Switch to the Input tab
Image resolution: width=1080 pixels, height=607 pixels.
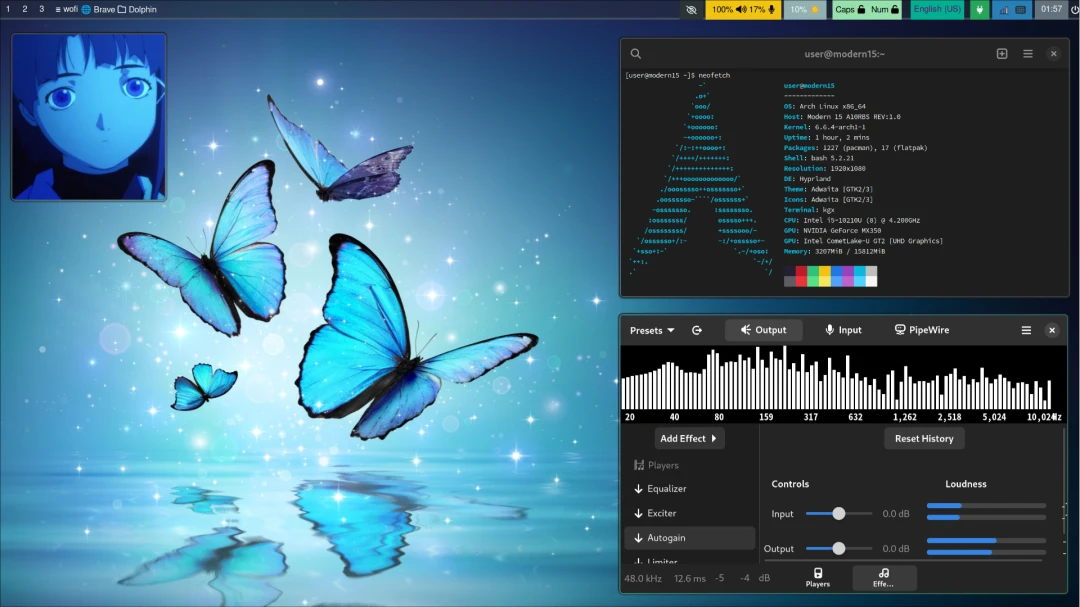843,330
